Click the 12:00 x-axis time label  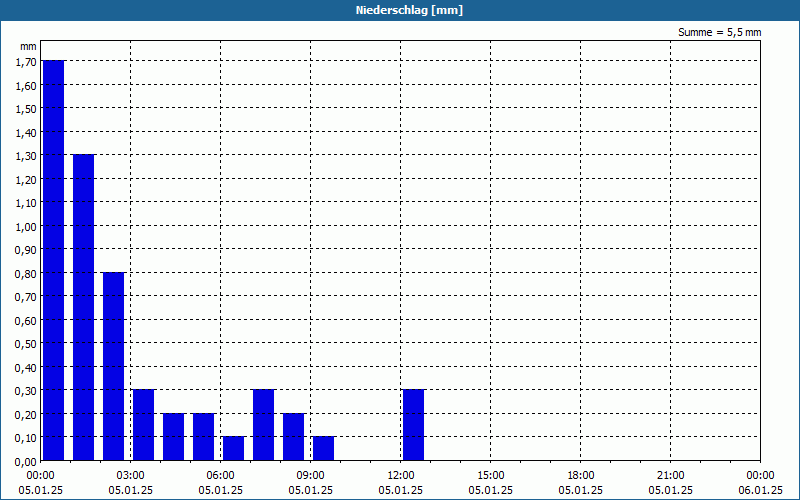[401, 476]
